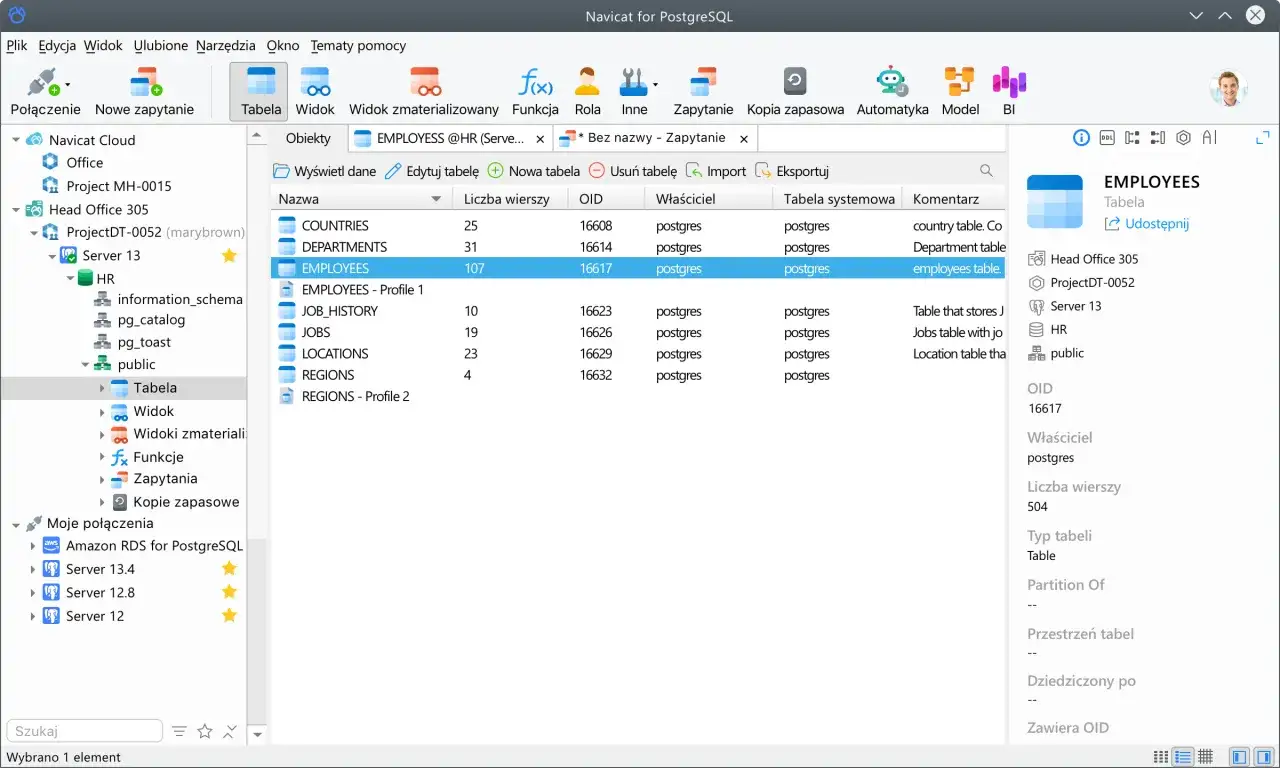Select the LOCATIONS table row
The width and height of the screenshot is (1280, 768).
click(x=638, y=354)
